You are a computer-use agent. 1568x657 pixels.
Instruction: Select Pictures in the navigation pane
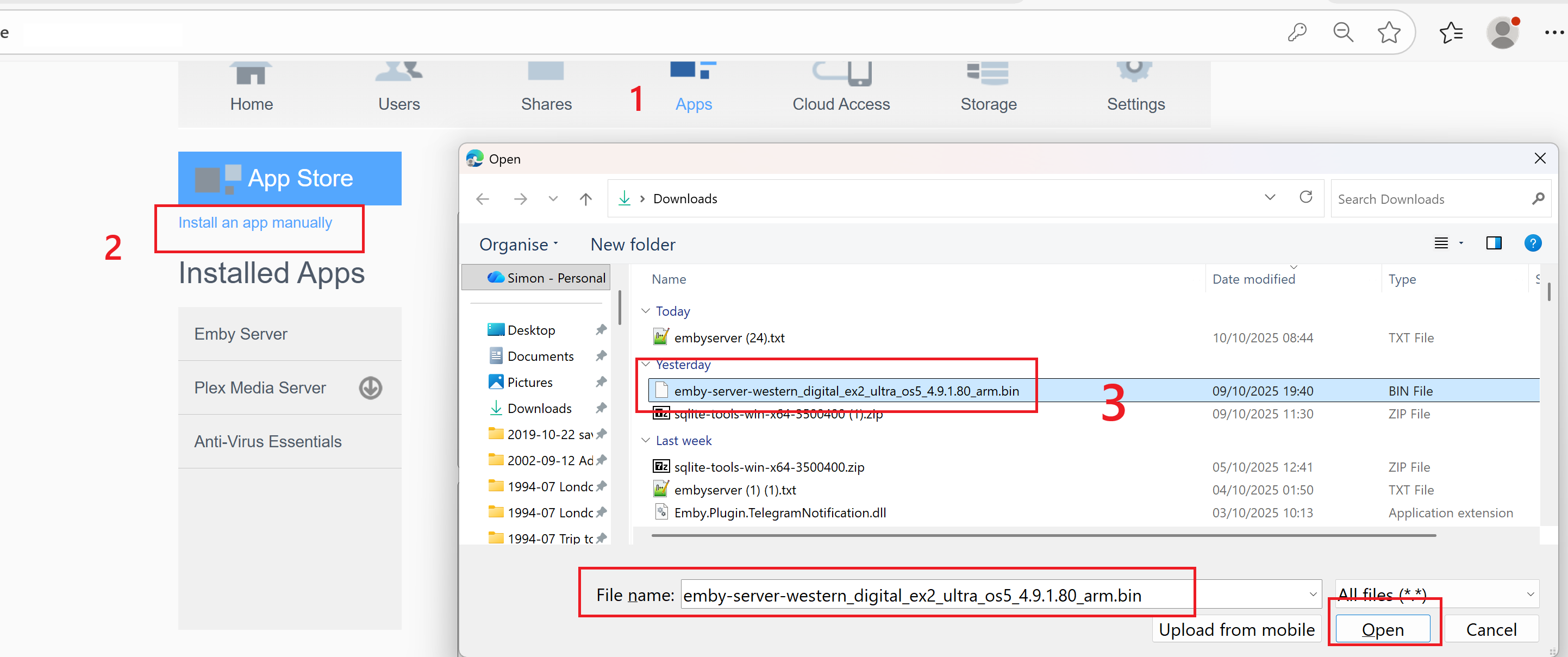[529, 382]
